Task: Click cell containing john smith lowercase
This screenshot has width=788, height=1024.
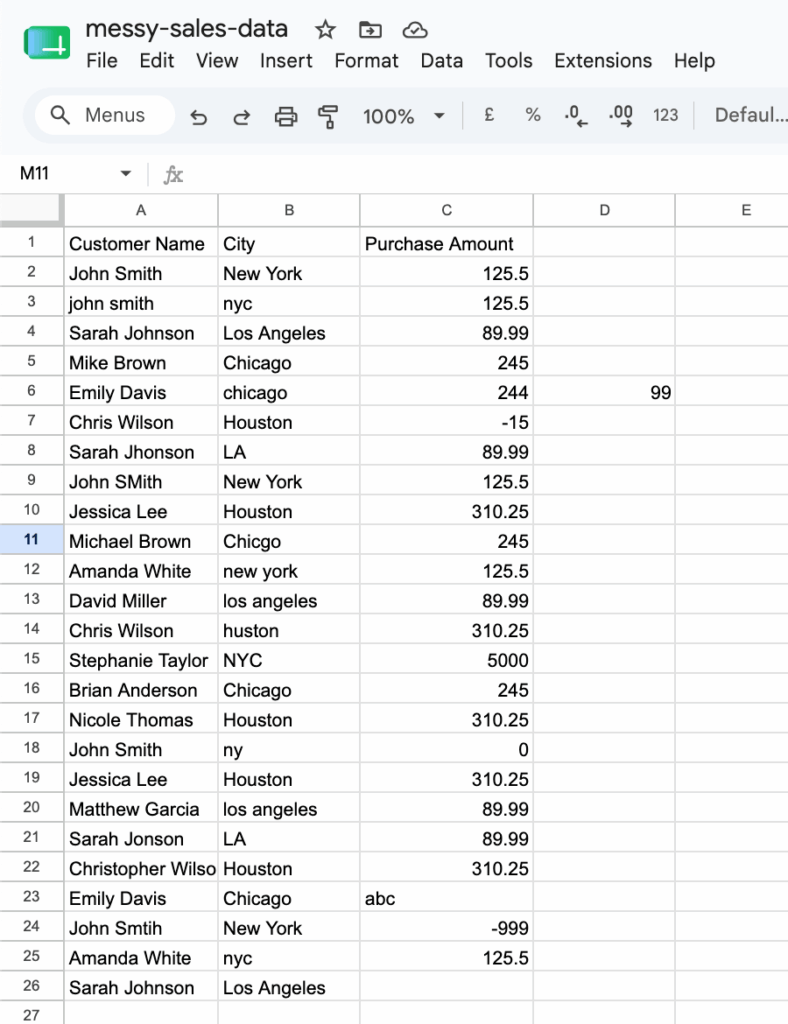Action: click(140, 303)
